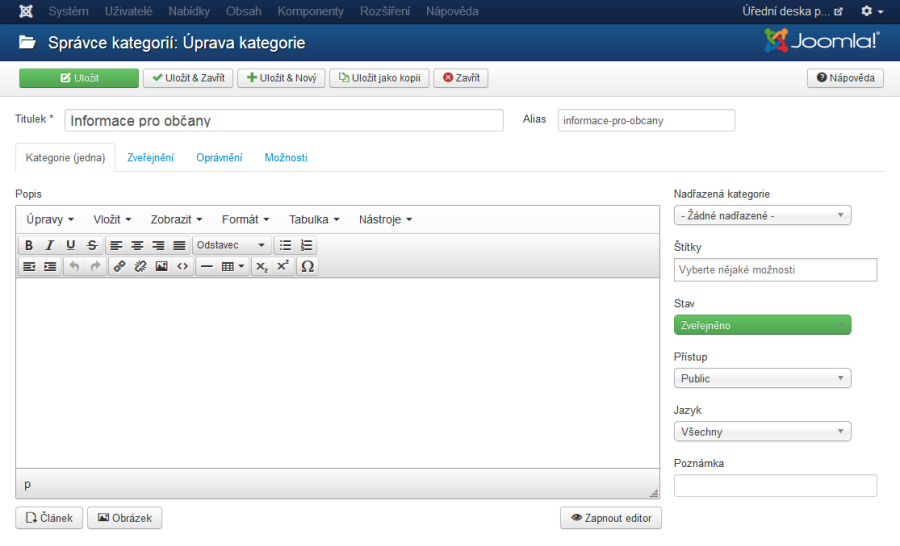
Task: Open source code view icon
Action: pyautogui.click(x=183, y=266)
